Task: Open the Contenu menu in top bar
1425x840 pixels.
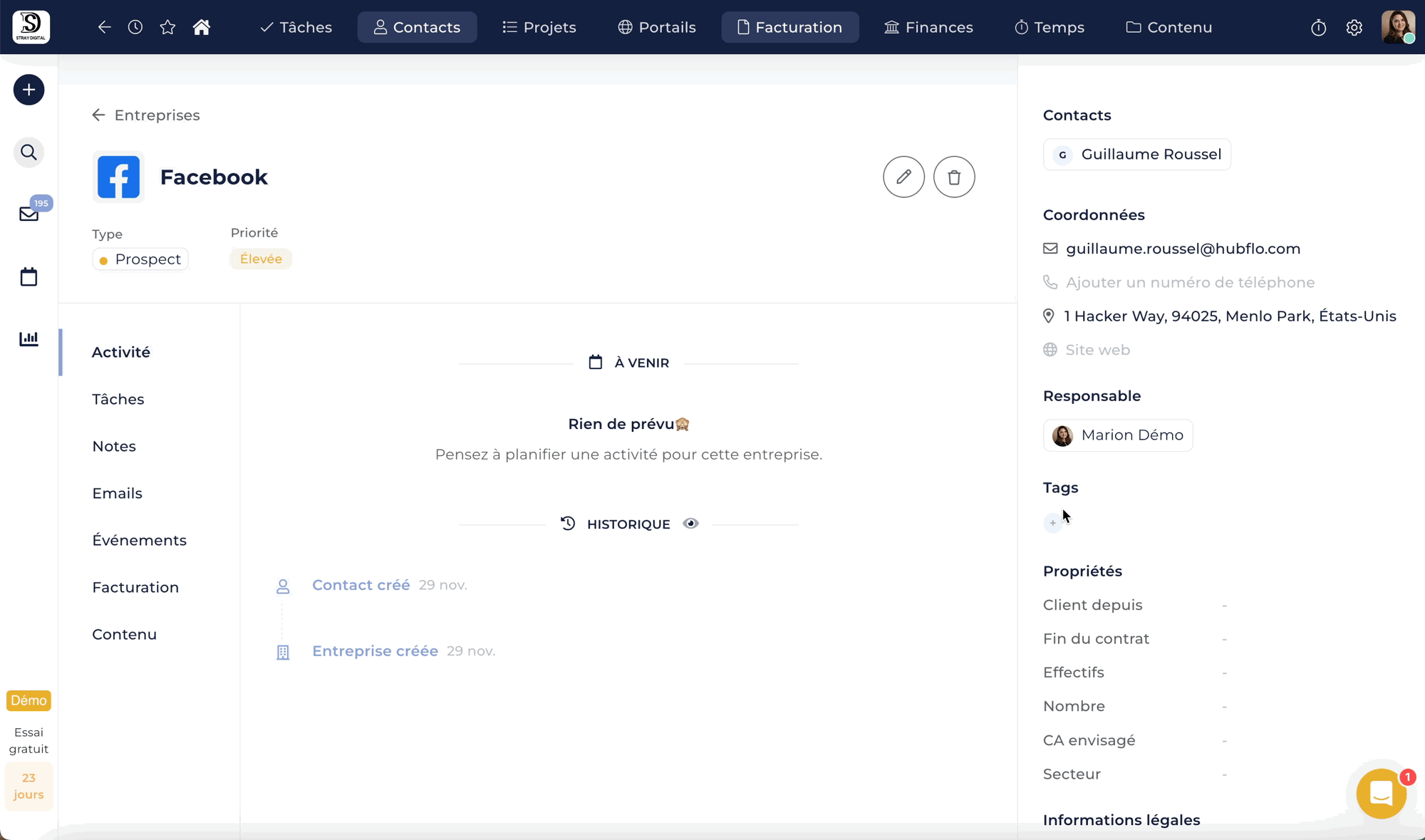Action: click(x=1168, y=27)
